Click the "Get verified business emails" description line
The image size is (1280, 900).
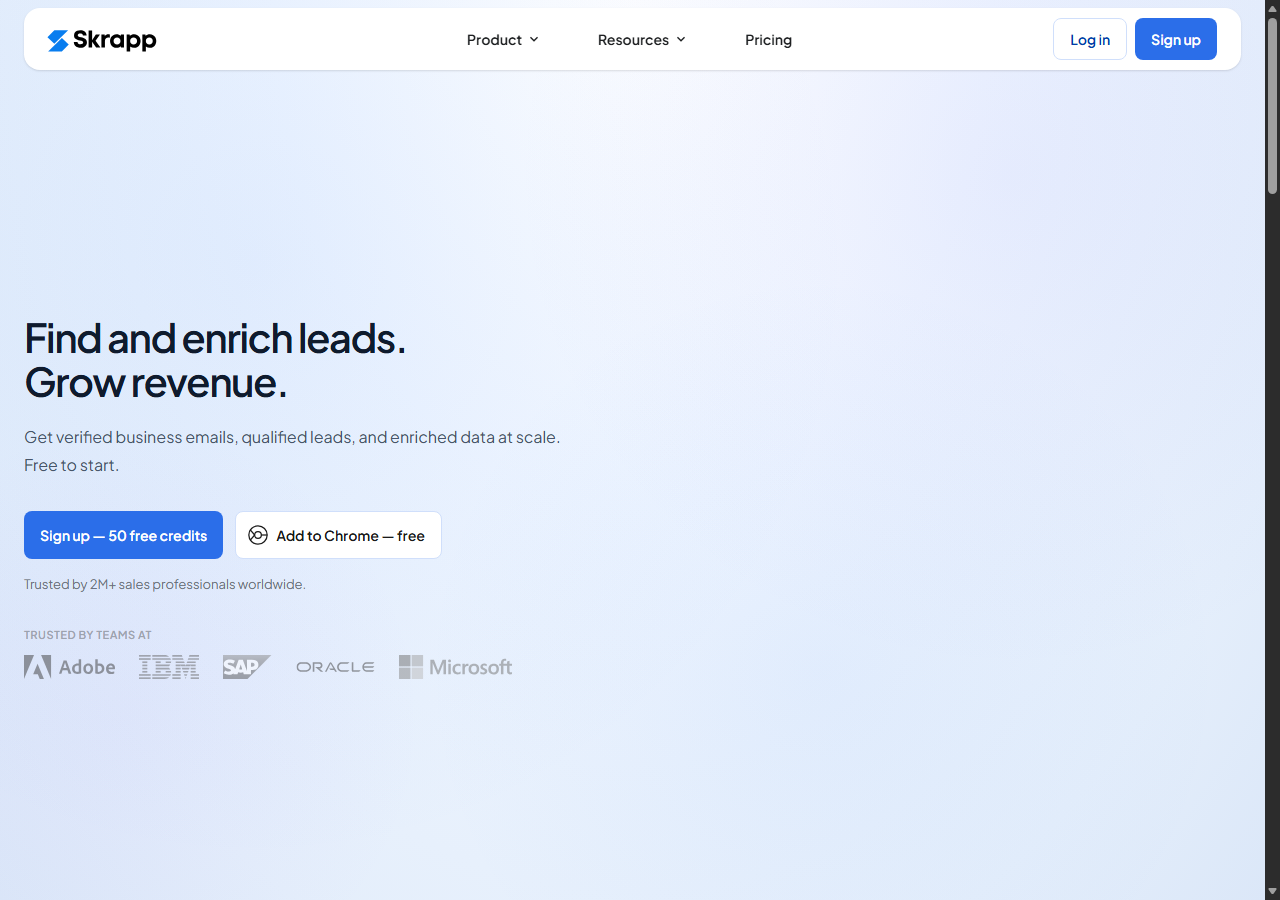(292, 437)
